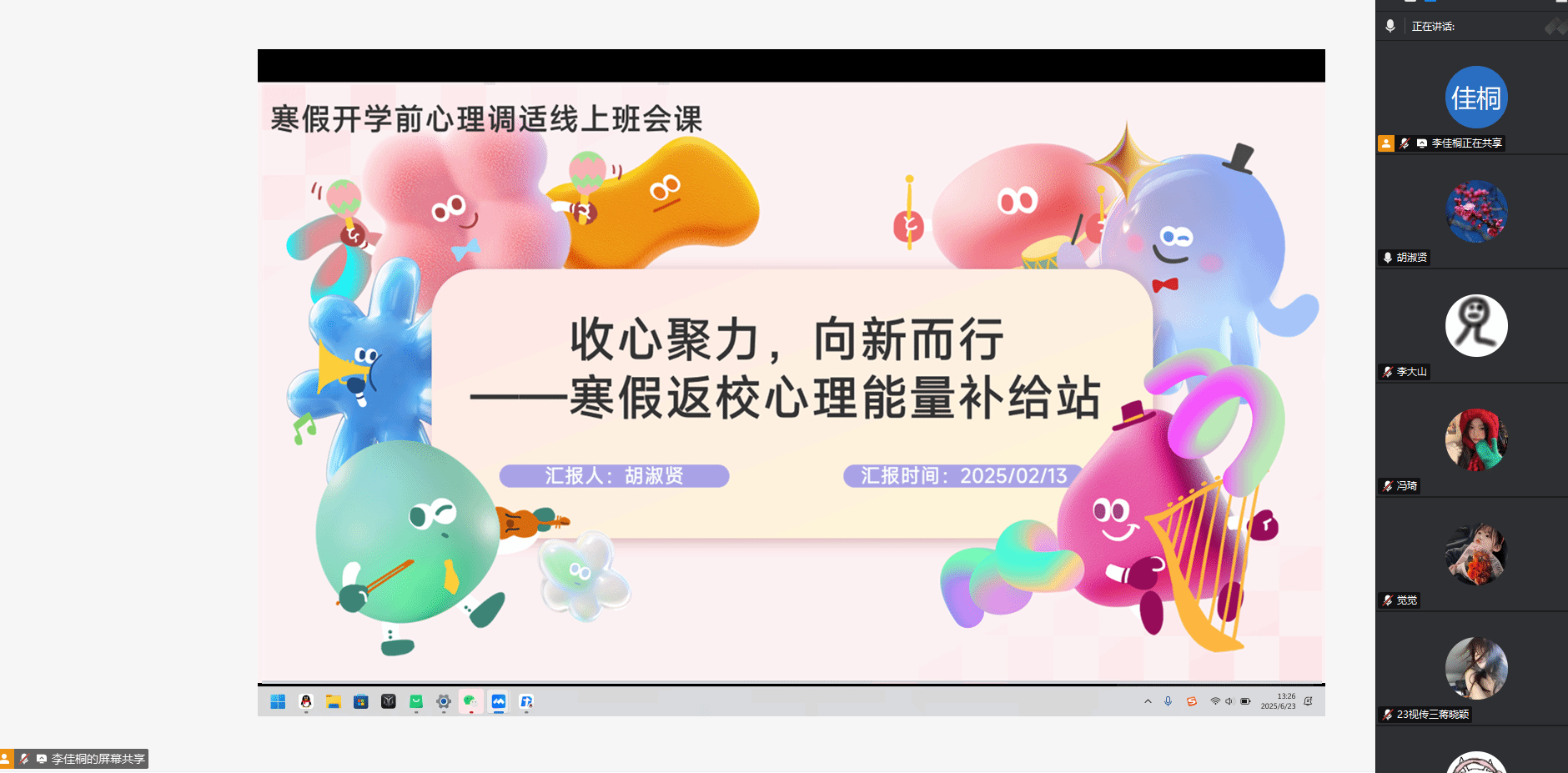Click the volume speaker icon in system tray
This screenshot has width=1568, height=773.
click(x=1229, y=702)
